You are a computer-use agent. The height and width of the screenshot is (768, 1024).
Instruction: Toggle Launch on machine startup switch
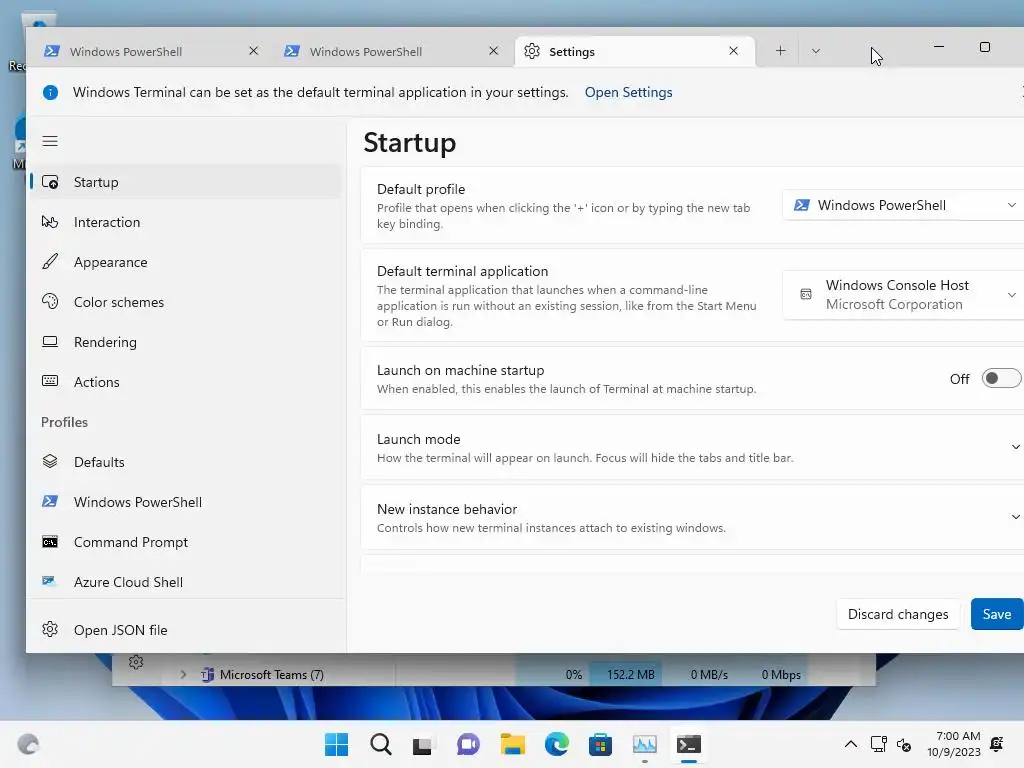click(x=1001, y=378)
